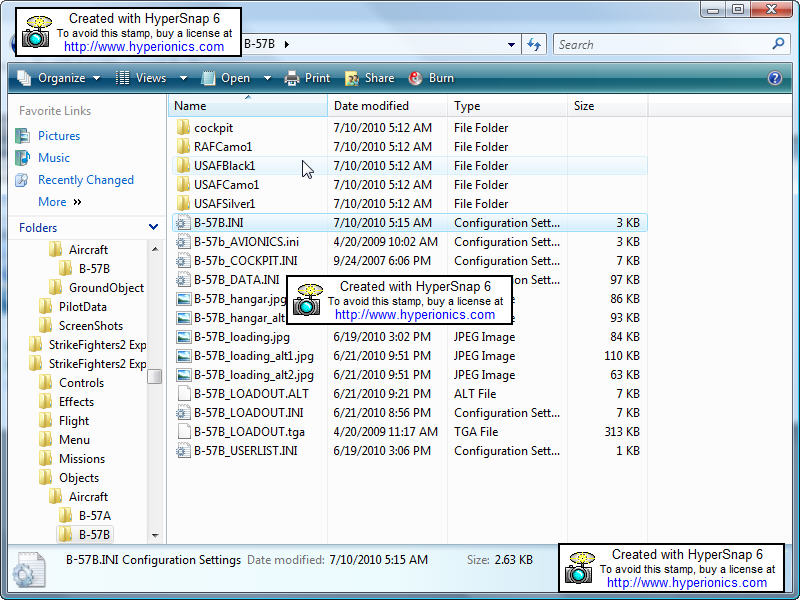Select the cockpit folder icon

(x=183, y=128)
